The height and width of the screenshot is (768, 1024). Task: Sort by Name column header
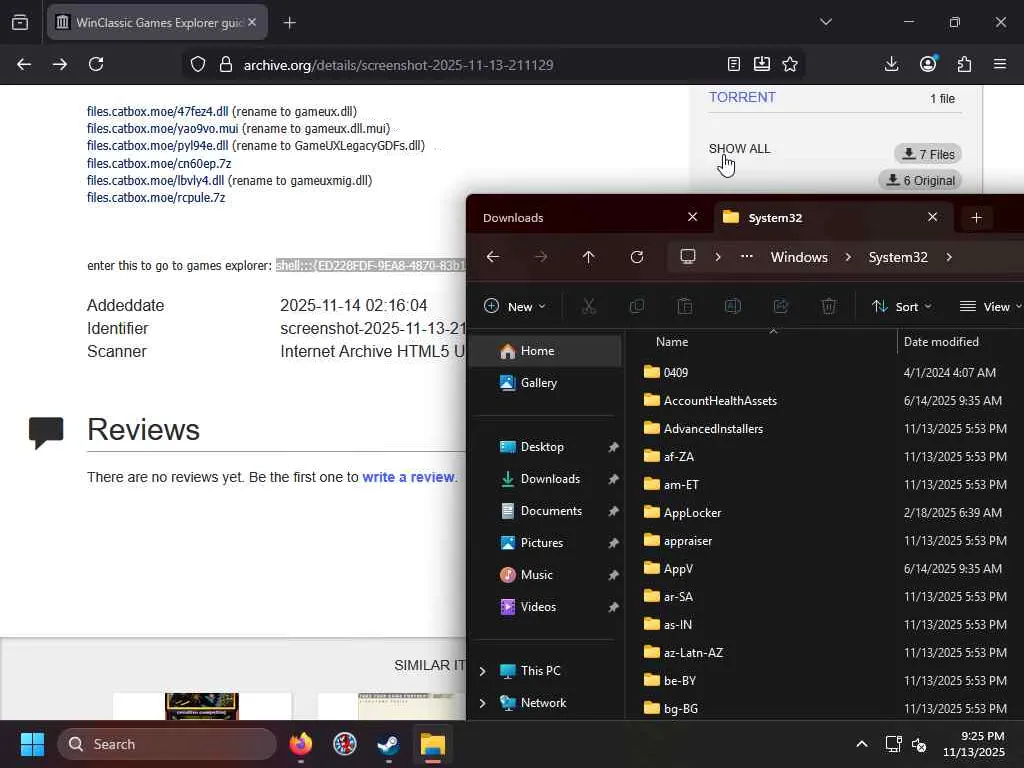coord(672,342)
